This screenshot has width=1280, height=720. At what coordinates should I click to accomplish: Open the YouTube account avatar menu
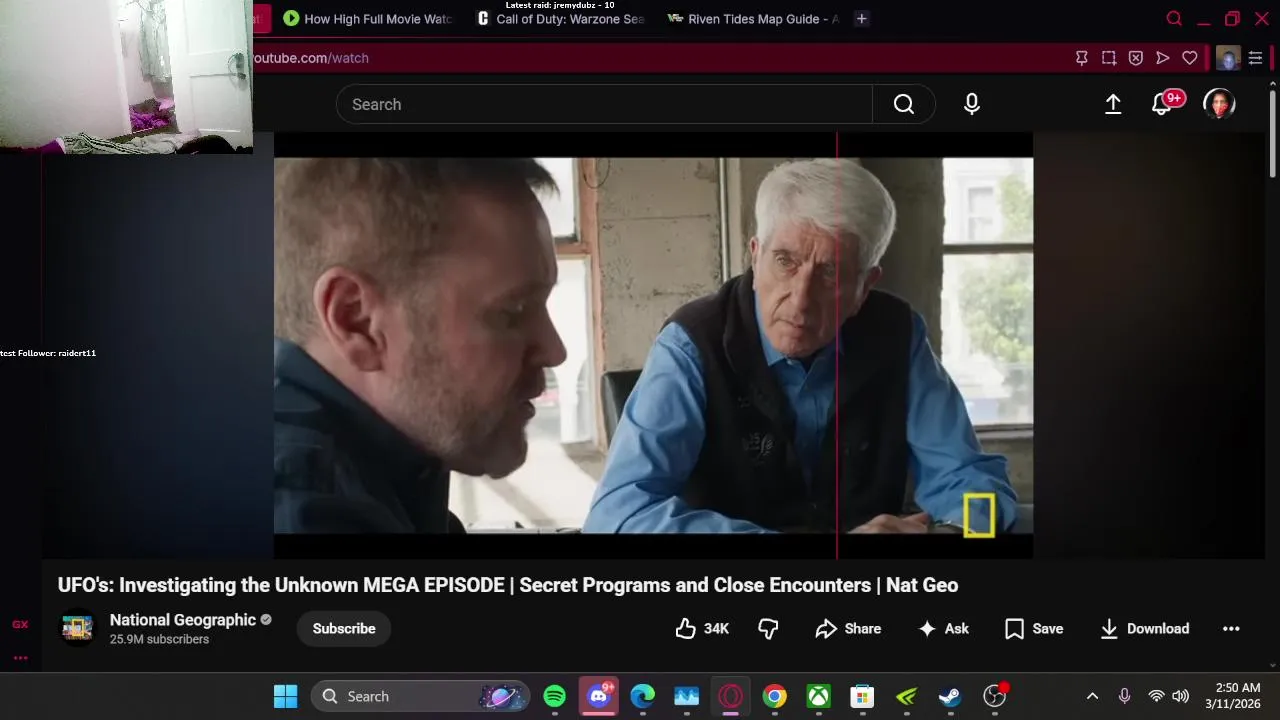(1219, 104)
